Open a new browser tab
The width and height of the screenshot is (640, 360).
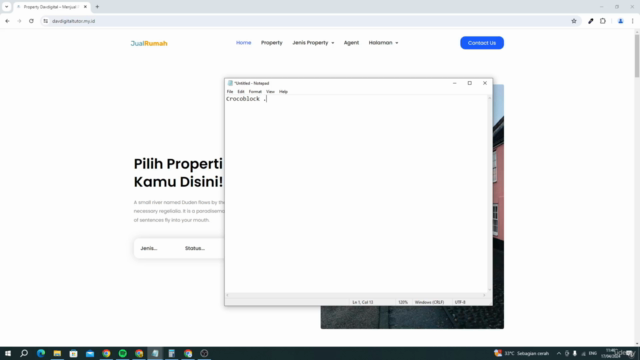point(97,7)
